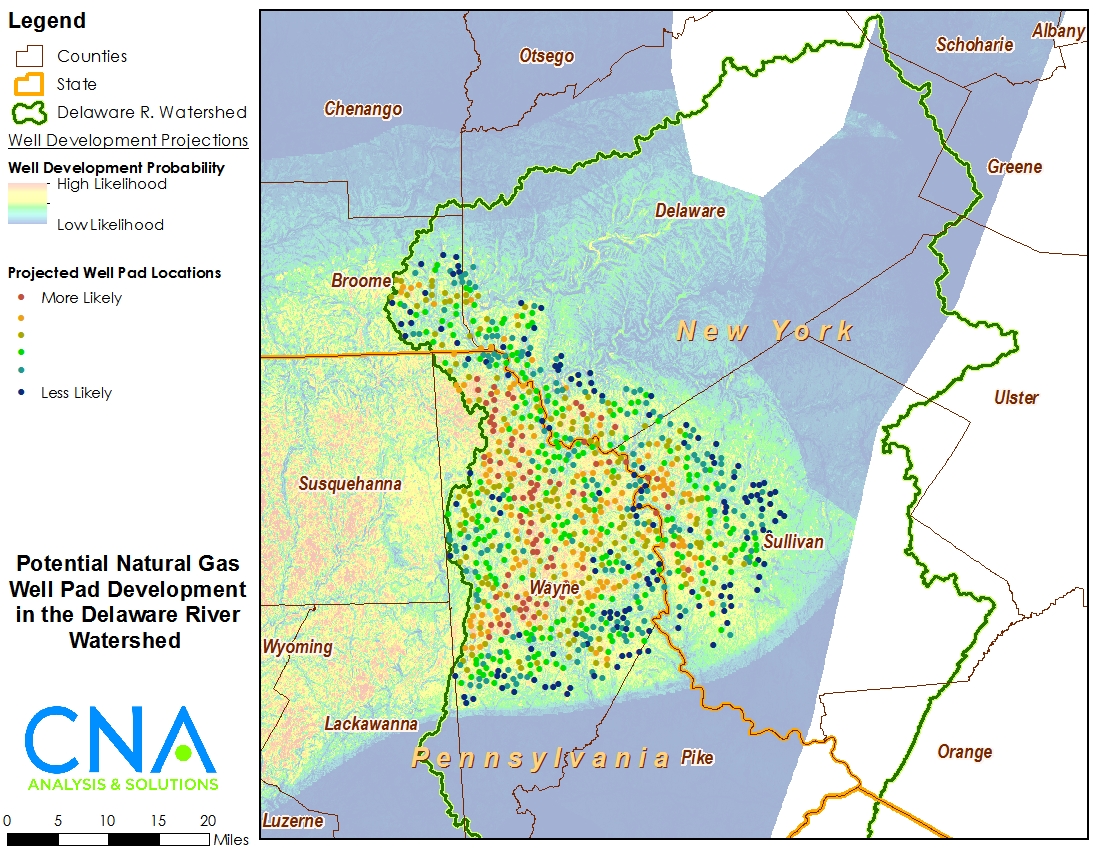Click the Ulster county label
The height and width of the screenshot is (850, 1100).
point(1017,398)
